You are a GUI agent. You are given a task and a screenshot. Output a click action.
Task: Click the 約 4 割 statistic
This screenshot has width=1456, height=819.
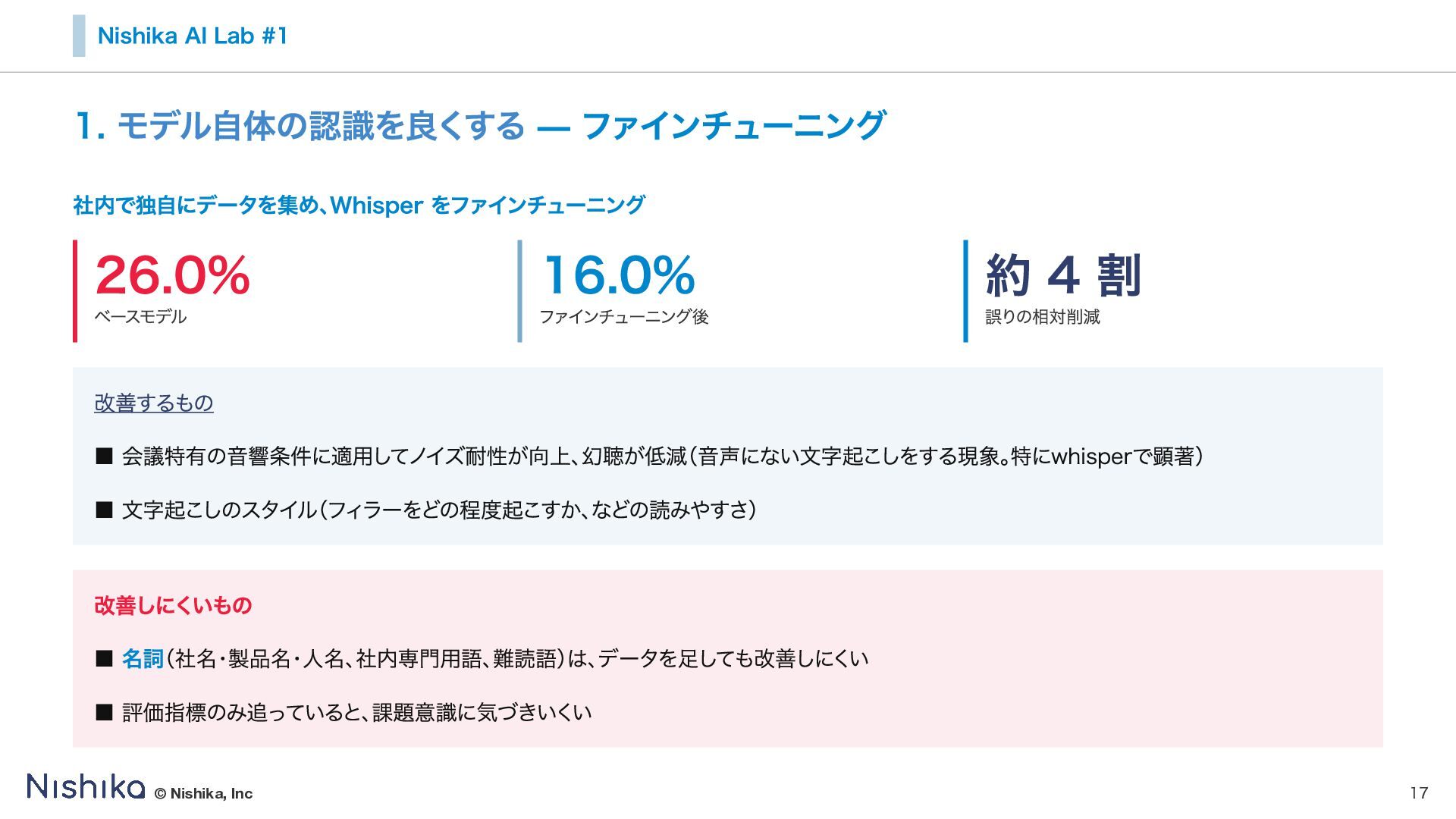pos(1063,275)
